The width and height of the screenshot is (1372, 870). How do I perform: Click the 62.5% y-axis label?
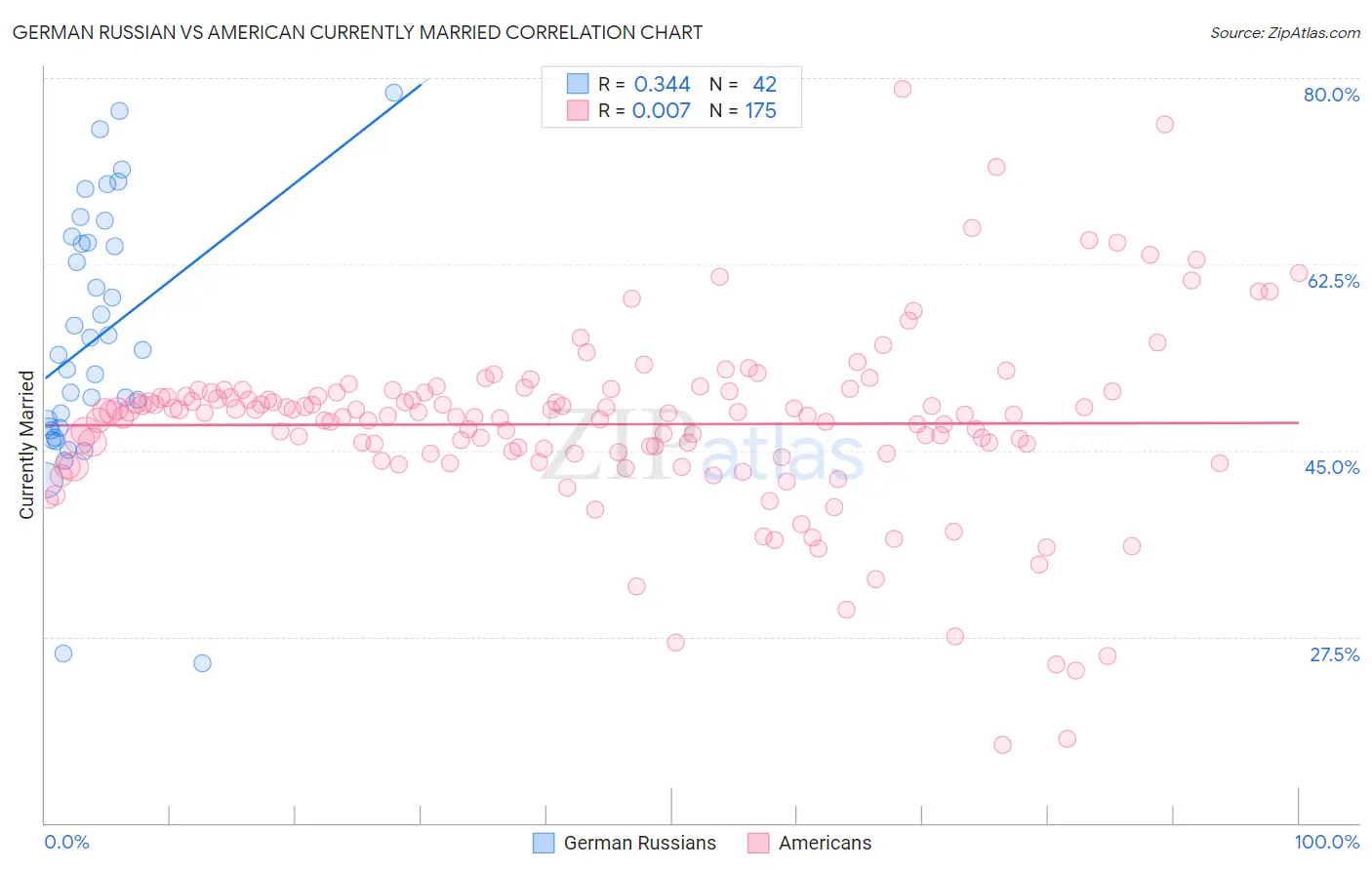[1333, 281]
